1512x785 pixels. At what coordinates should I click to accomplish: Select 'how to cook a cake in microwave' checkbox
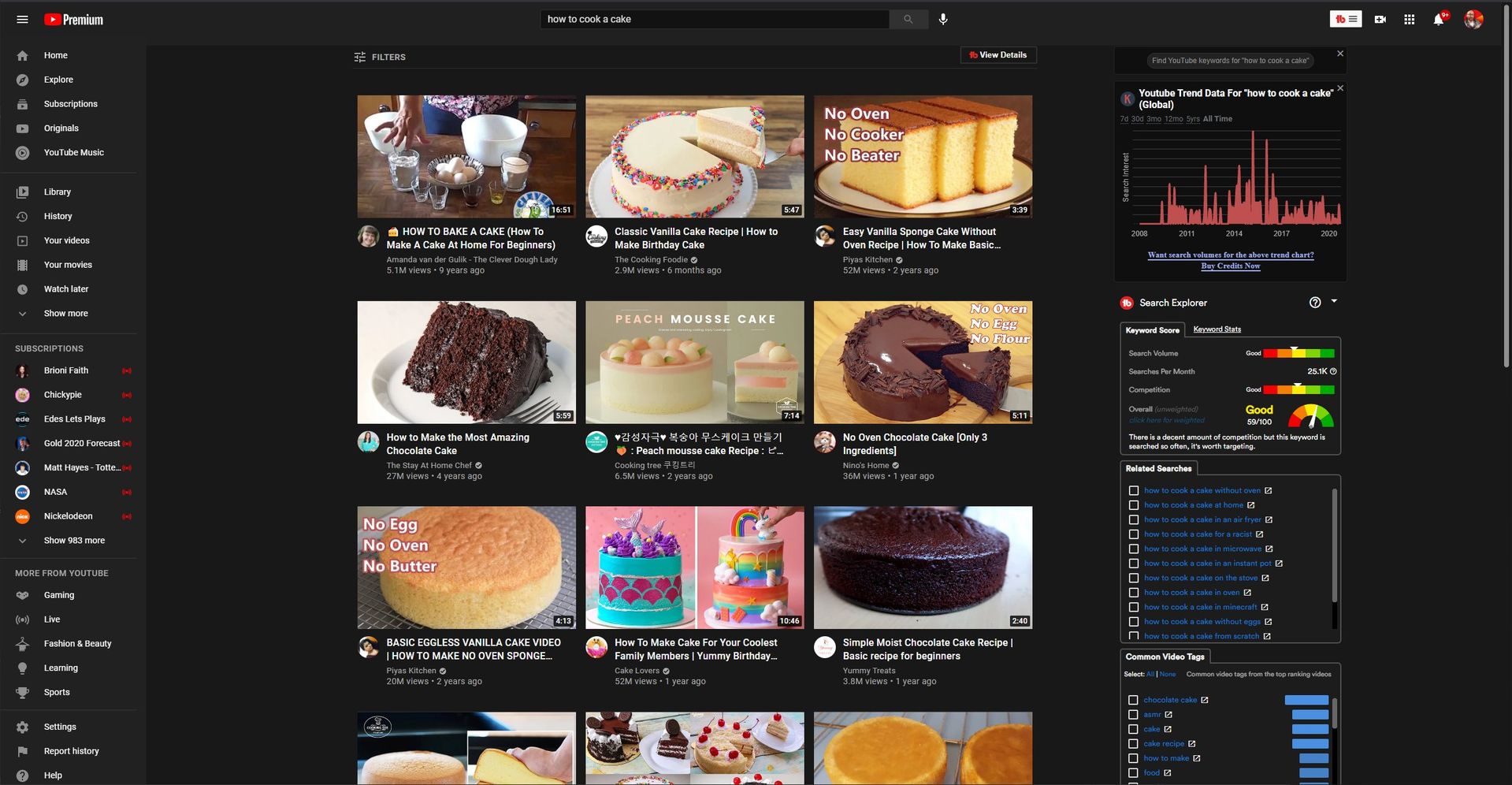point(1133,549)
